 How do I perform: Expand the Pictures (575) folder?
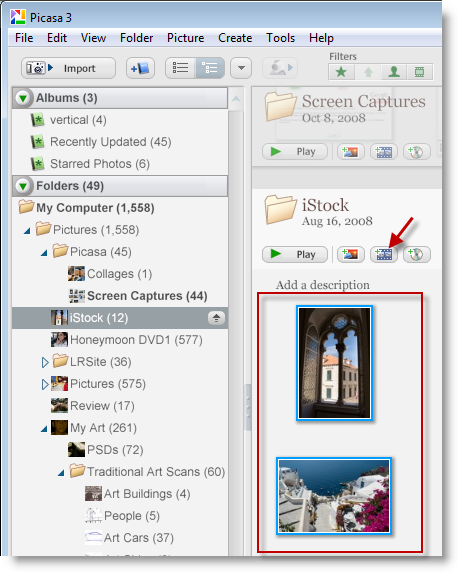(x=45, y=384)
